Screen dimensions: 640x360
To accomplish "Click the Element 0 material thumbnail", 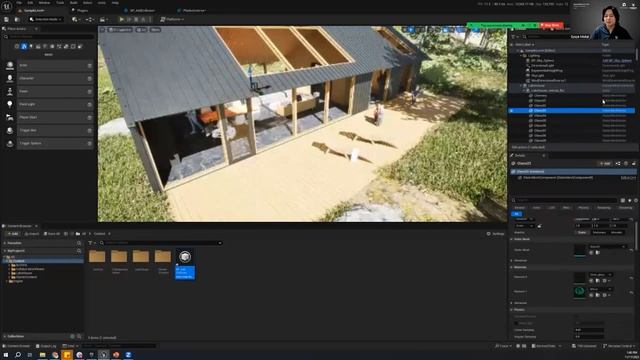I will [580, 278].
